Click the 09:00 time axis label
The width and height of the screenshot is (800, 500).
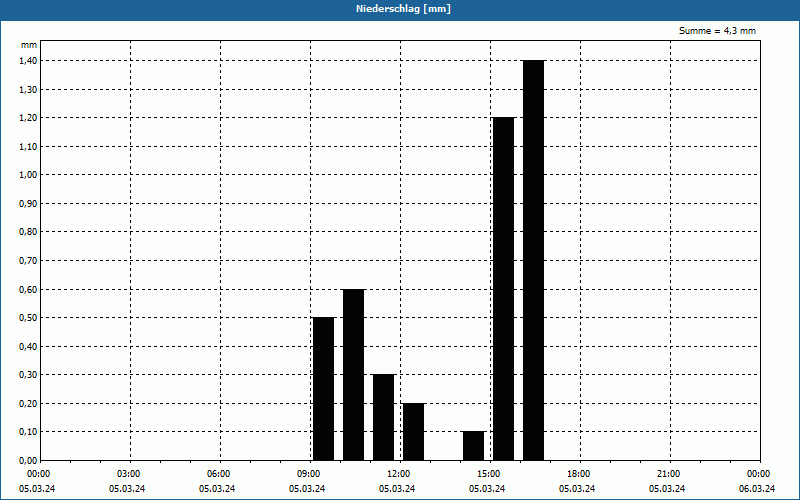(x=309, y=474)
